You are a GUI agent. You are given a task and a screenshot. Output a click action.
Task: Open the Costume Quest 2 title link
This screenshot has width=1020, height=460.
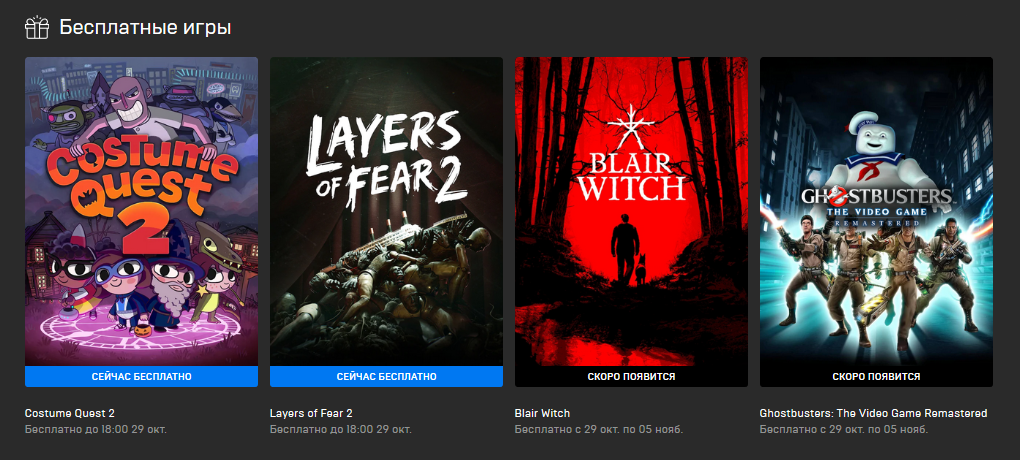click(70, 413)
